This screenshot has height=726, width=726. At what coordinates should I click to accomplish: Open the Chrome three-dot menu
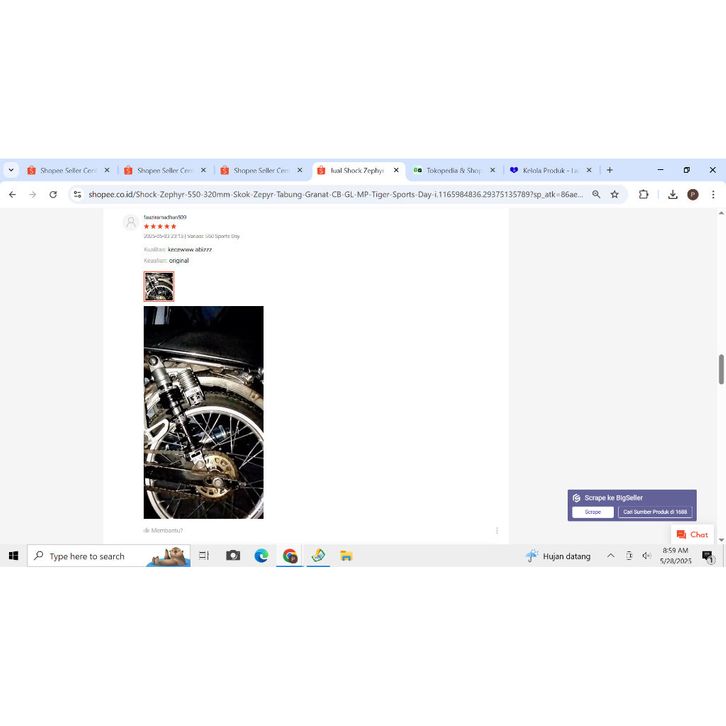pyautogui.click(x=713, y=194)
